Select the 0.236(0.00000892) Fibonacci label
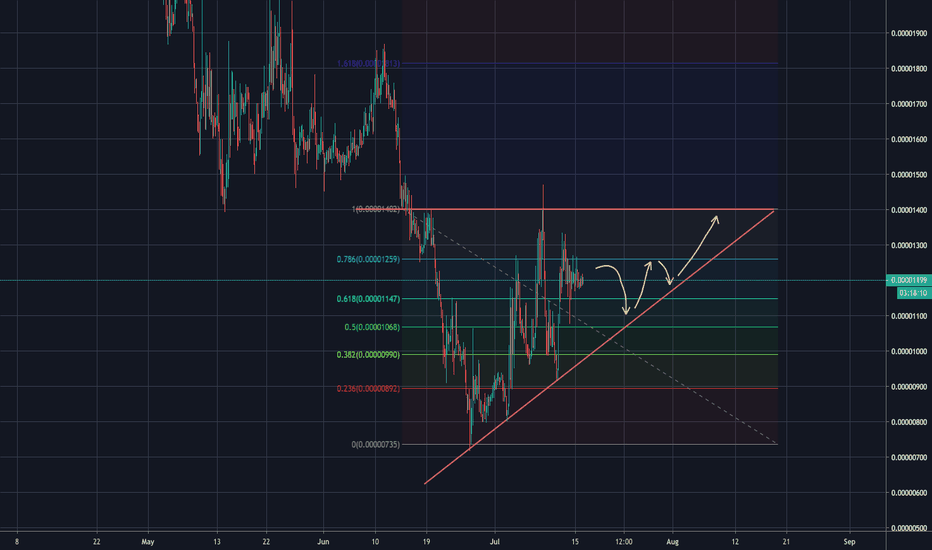The height and width of the screenshot is (550, 932). click(368, 388)
